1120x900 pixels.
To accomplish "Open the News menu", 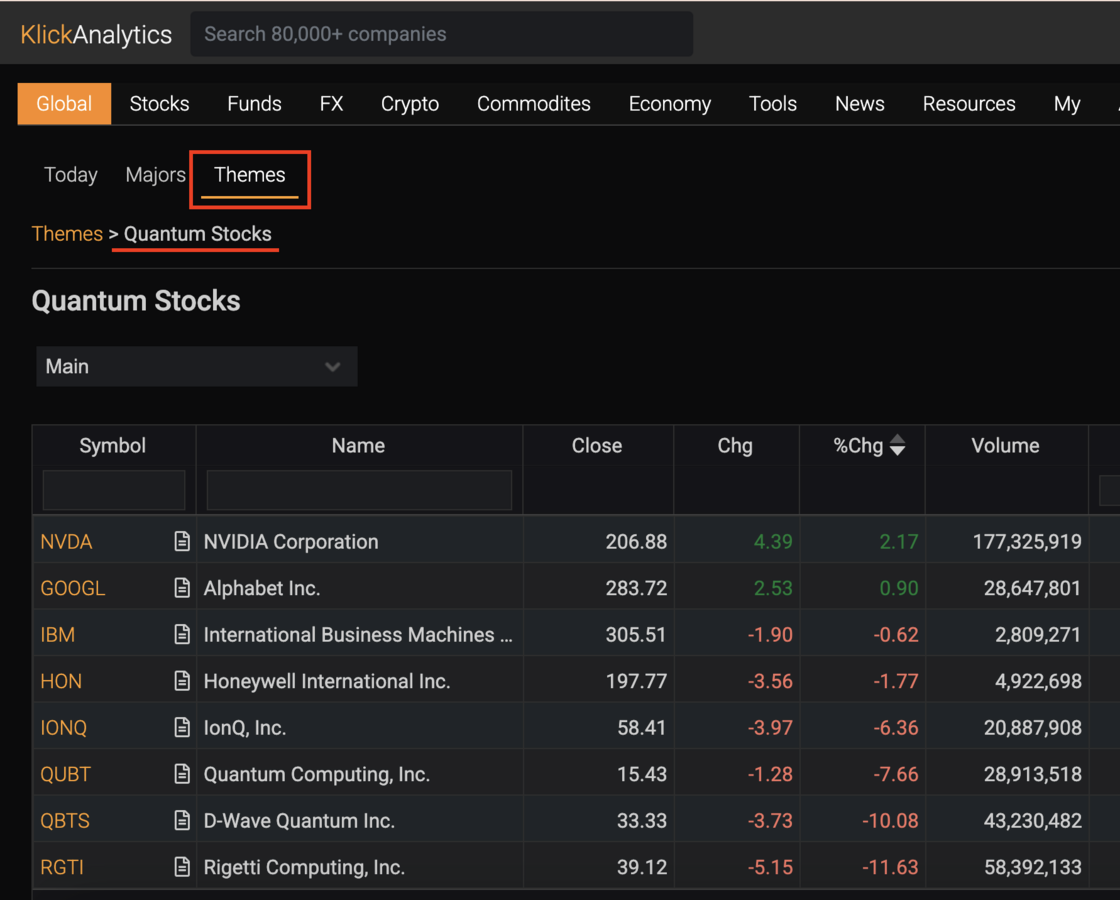I will click(x=860, y=104).
